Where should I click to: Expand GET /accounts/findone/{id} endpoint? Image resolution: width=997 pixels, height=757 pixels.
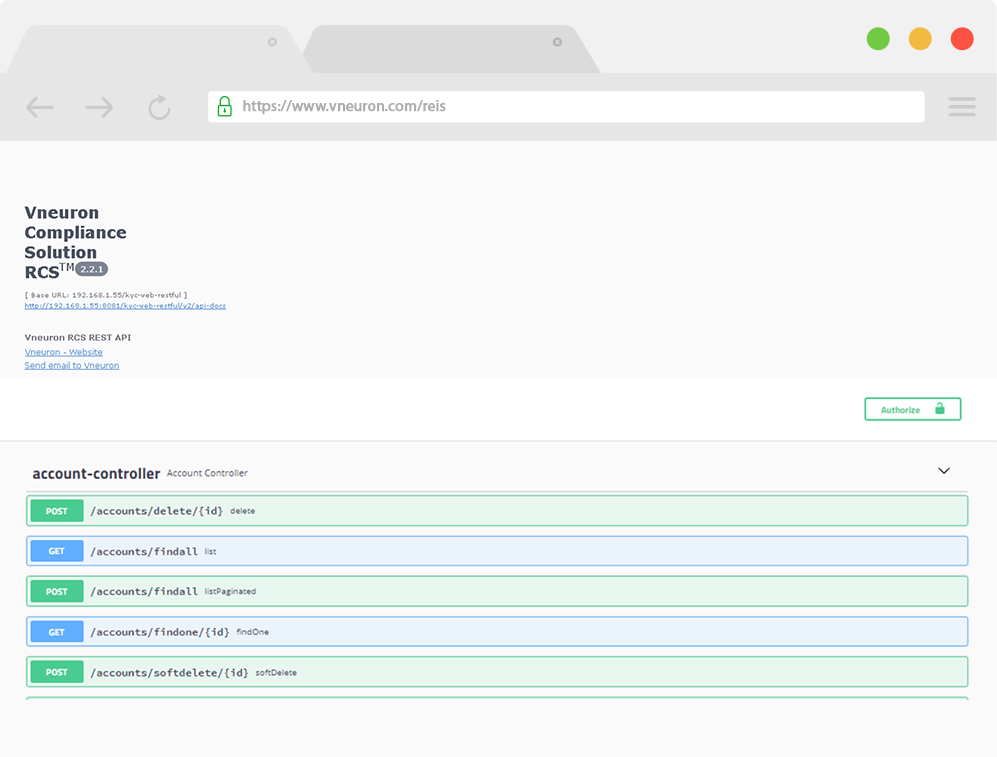click(497, 632)
